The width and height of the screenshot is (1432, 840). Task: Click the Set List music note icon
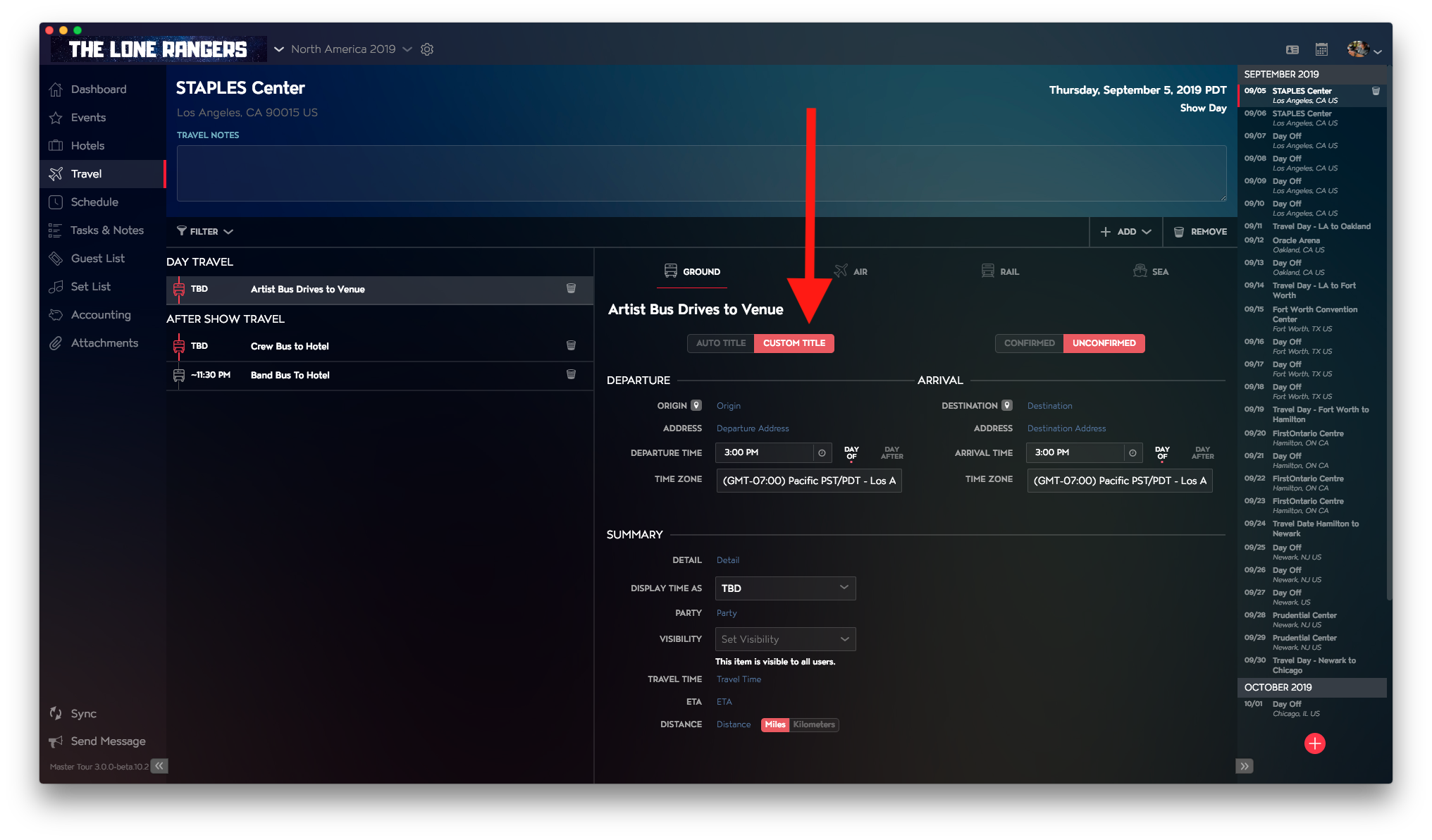56,287
